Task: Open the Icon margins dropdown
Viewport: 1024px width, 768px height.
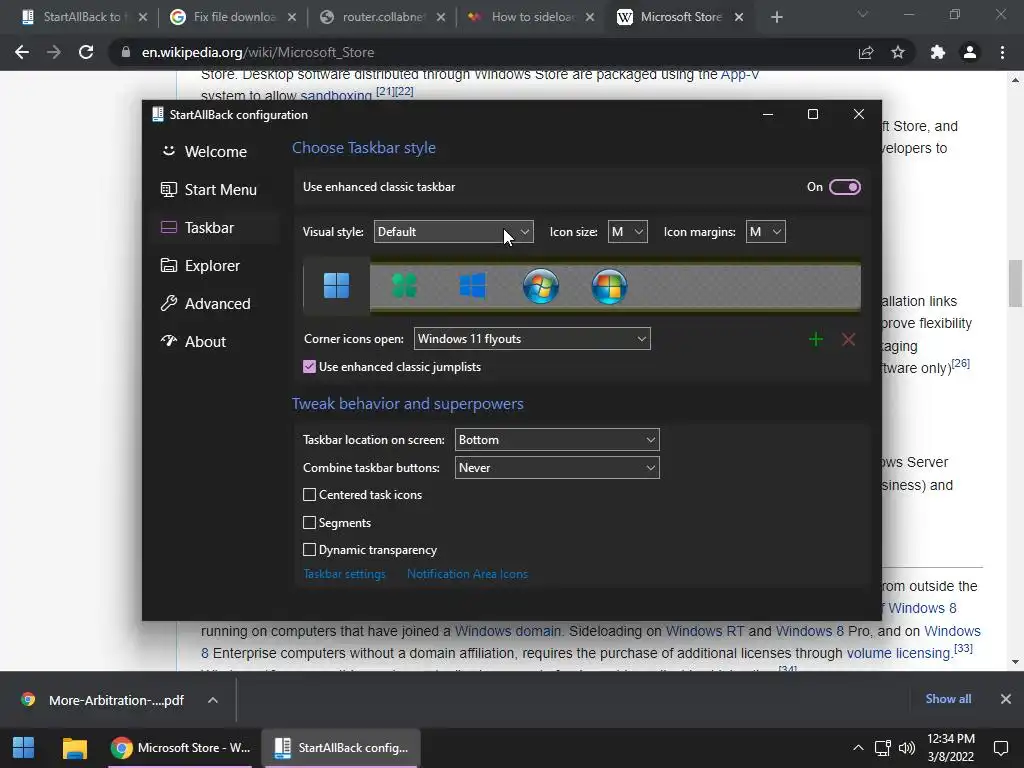Action: pos(765,232)
